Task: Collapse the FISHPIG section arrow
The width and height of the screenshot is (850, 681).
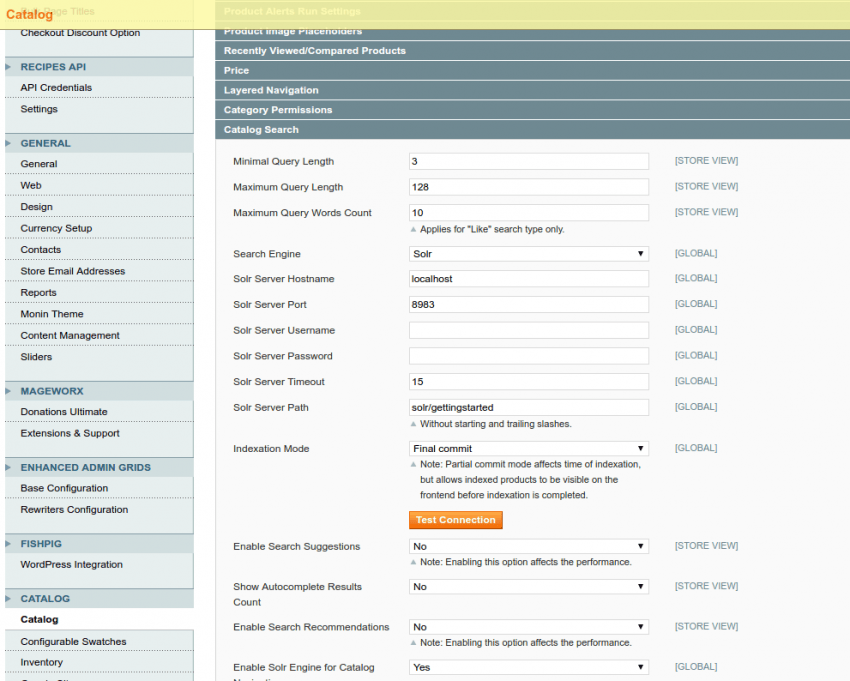Action: point(8,544)
